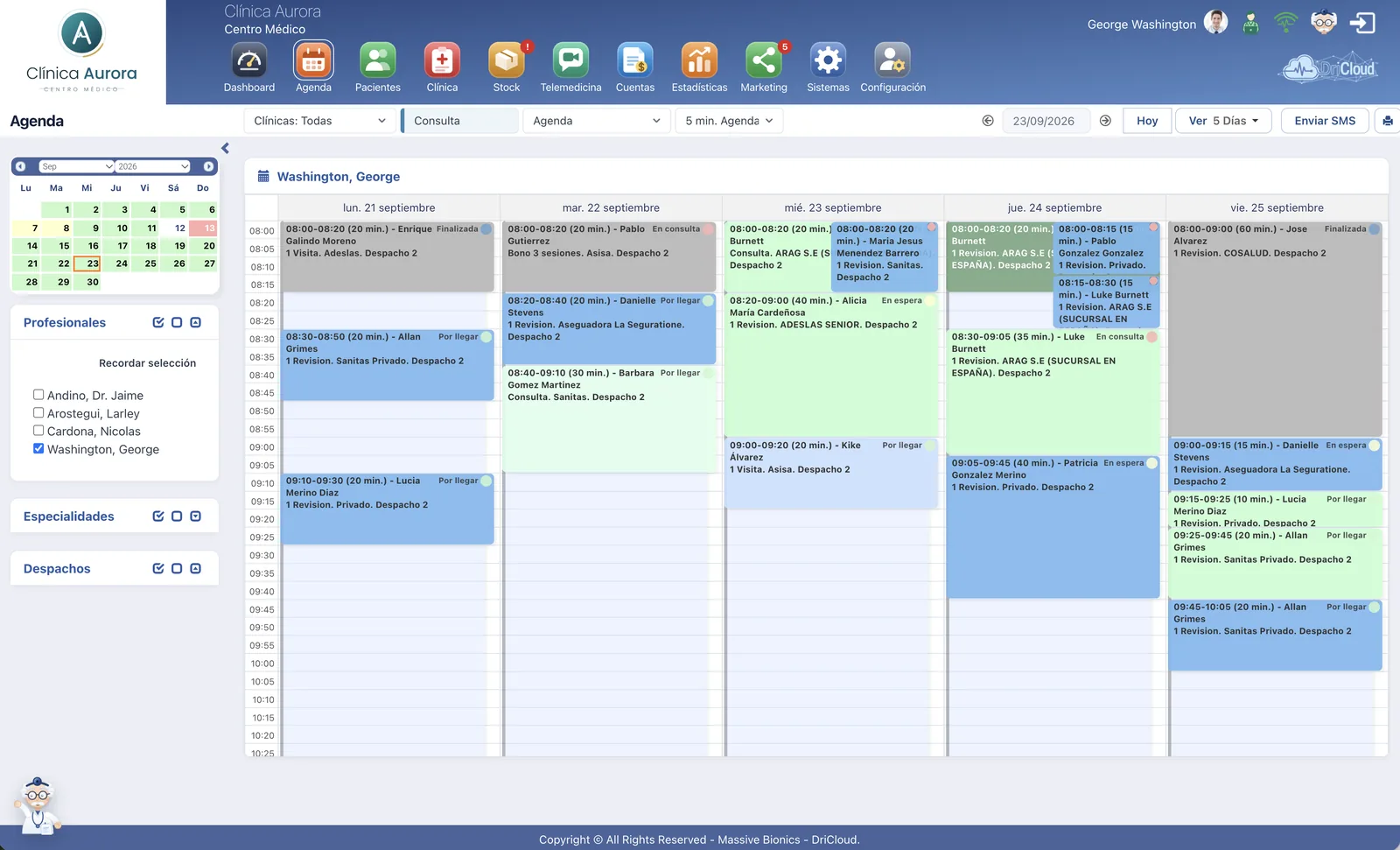Click the Consulta input field
This screenshot has height=850, width=1400.
pos(461,121)
